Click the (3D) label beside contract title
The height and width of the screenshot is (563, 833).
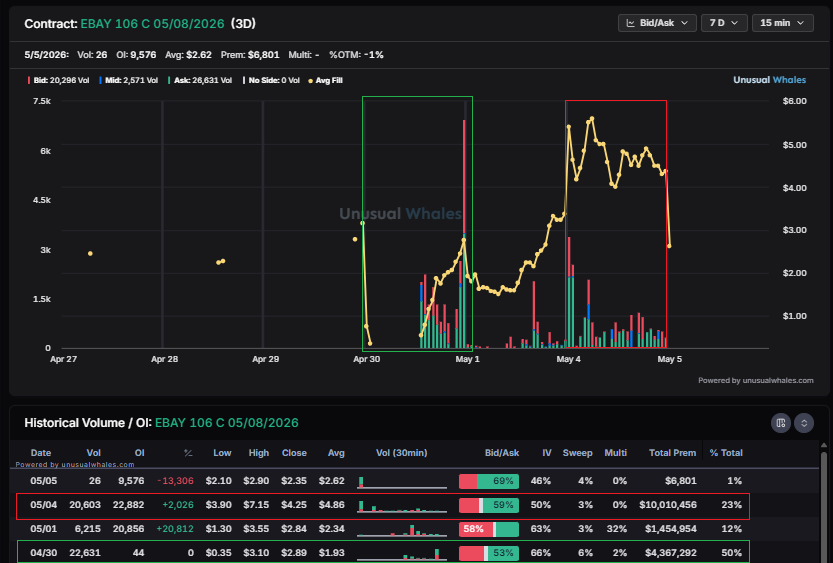(243, 24)
